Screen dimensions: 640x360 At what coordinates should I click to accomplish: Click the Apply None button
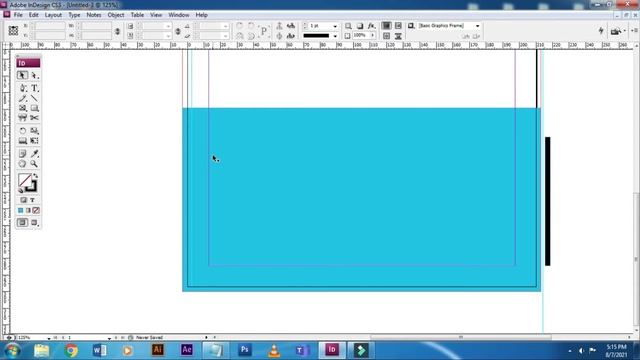[x=36, y=210]
